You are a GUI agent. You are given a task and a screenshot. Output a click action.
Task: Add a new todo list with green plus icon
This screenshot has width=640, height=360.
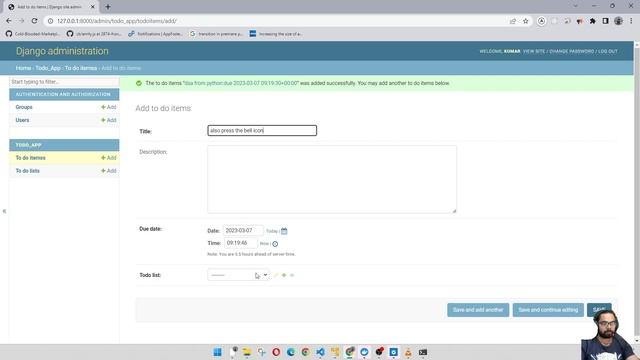(x=284, y=275)
